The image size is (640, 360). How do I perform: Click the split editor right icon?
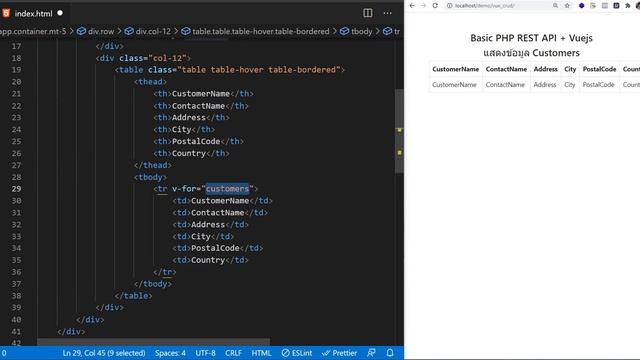pos(367,13)
